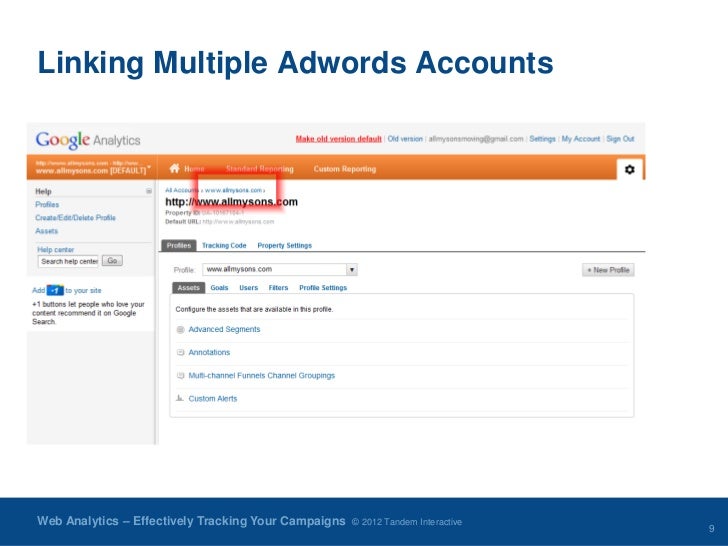
Task: Open the Help center link
Action: 56,250
